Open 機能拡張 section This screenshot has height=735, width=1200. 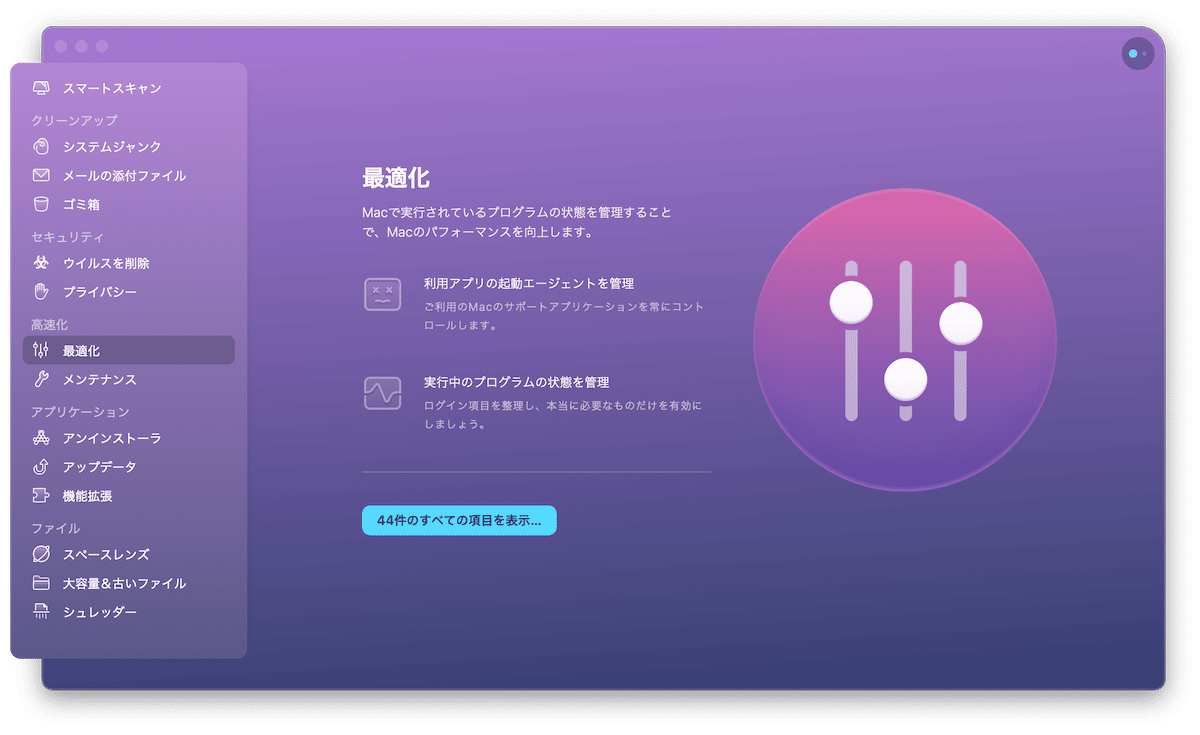click(x=129, y=496)
